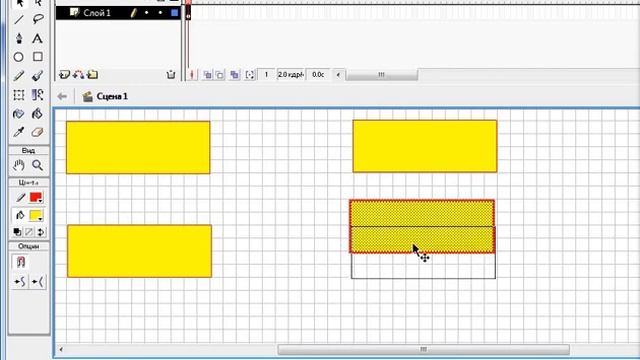Reset colors to black and white

coord(17,232)
